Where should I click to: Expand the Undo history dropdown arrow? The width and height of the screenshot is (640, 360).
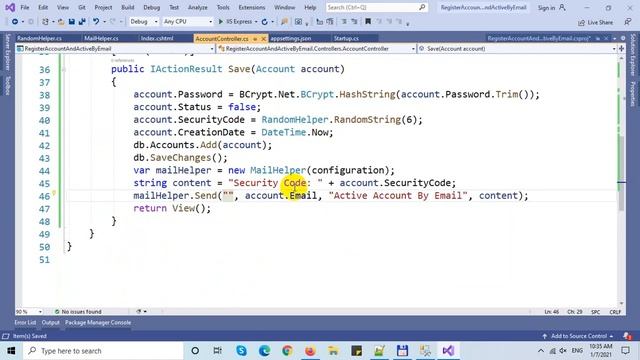[x=104, y=22]
